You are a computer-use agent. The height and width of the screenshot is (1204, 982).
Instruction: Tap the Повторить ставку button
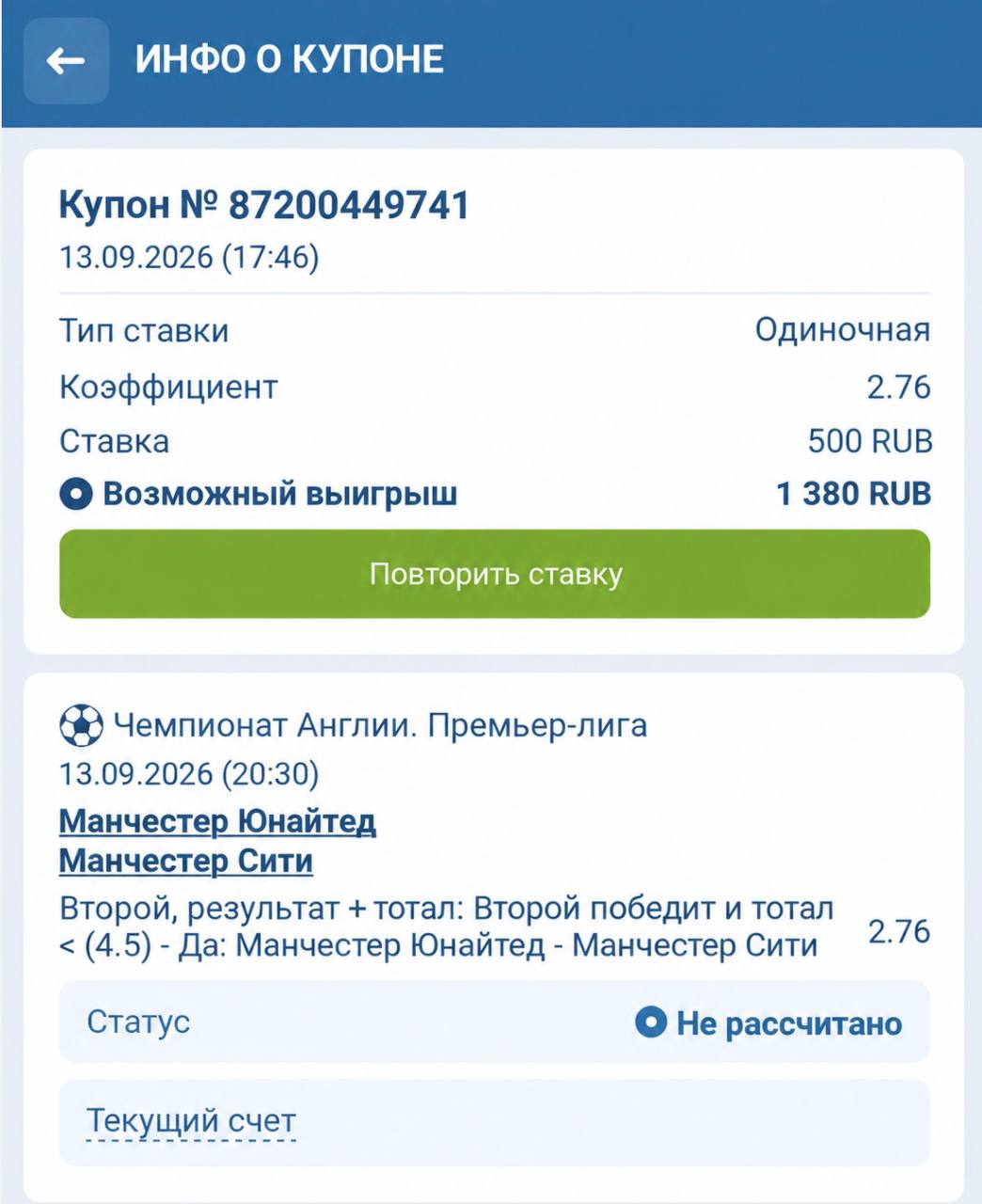click(495, 574)
